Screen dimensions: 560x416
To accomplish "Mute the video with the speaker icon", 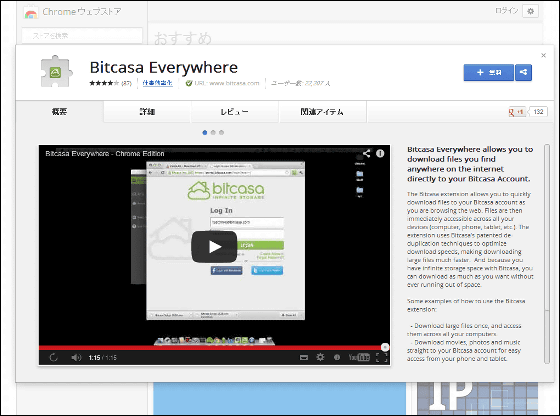I will click(76, 357).
